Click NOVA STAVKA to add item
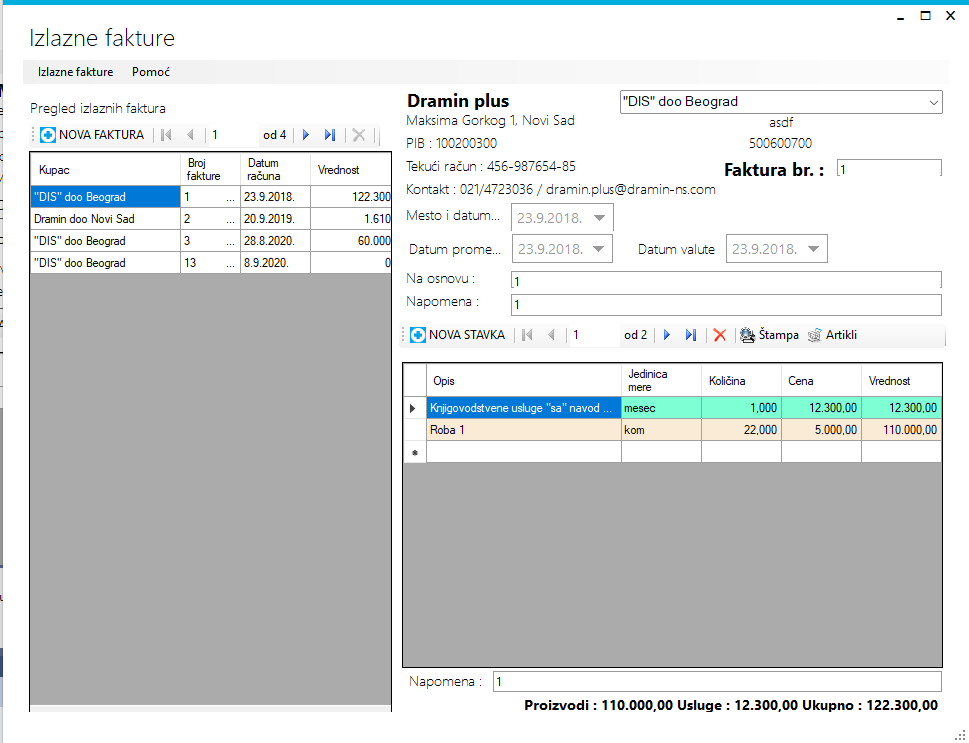Image resolution: width=969 pixels, height=743 pixels. pos(458,335)
